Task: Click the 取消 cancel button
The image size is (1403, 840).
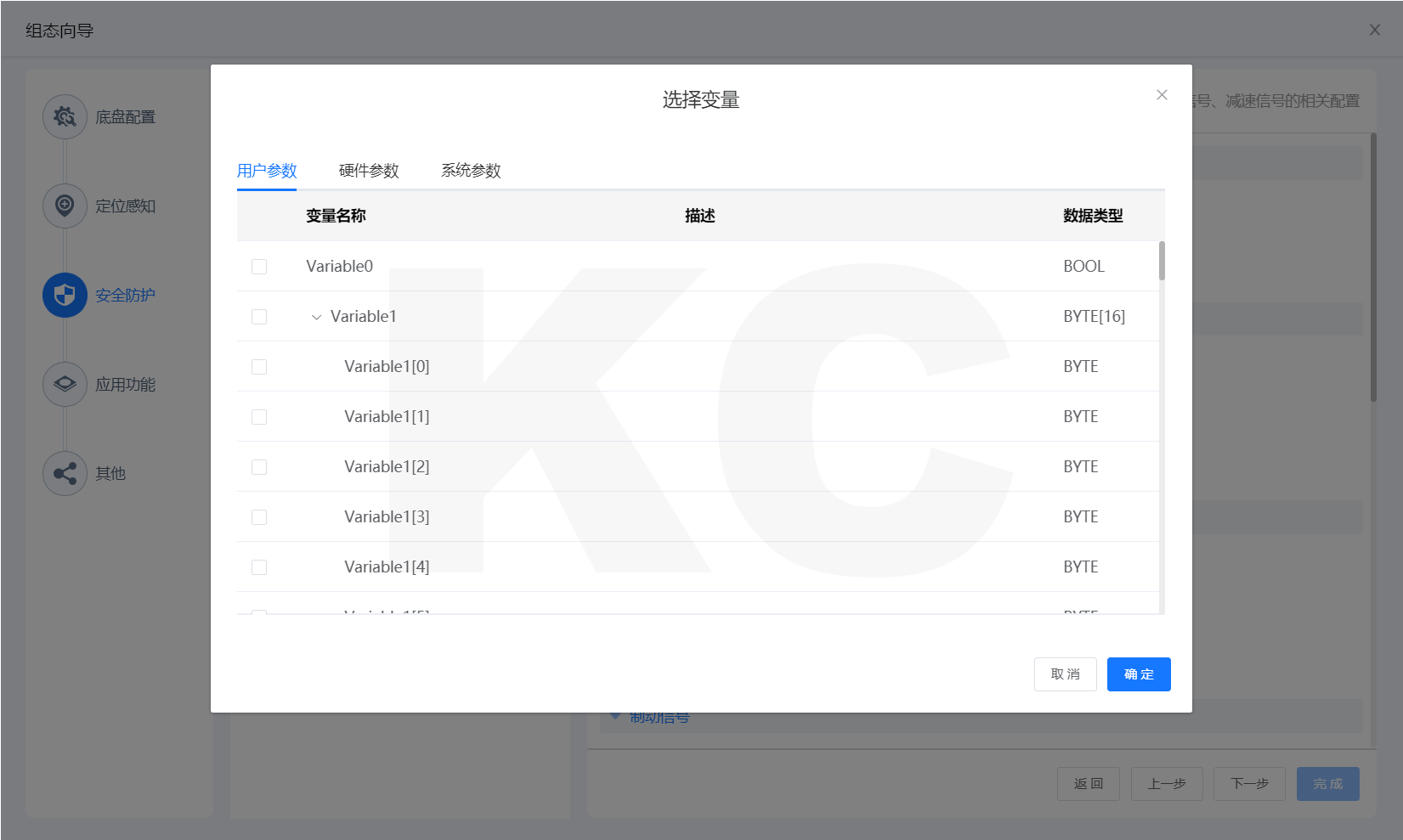Action: 1065,674
